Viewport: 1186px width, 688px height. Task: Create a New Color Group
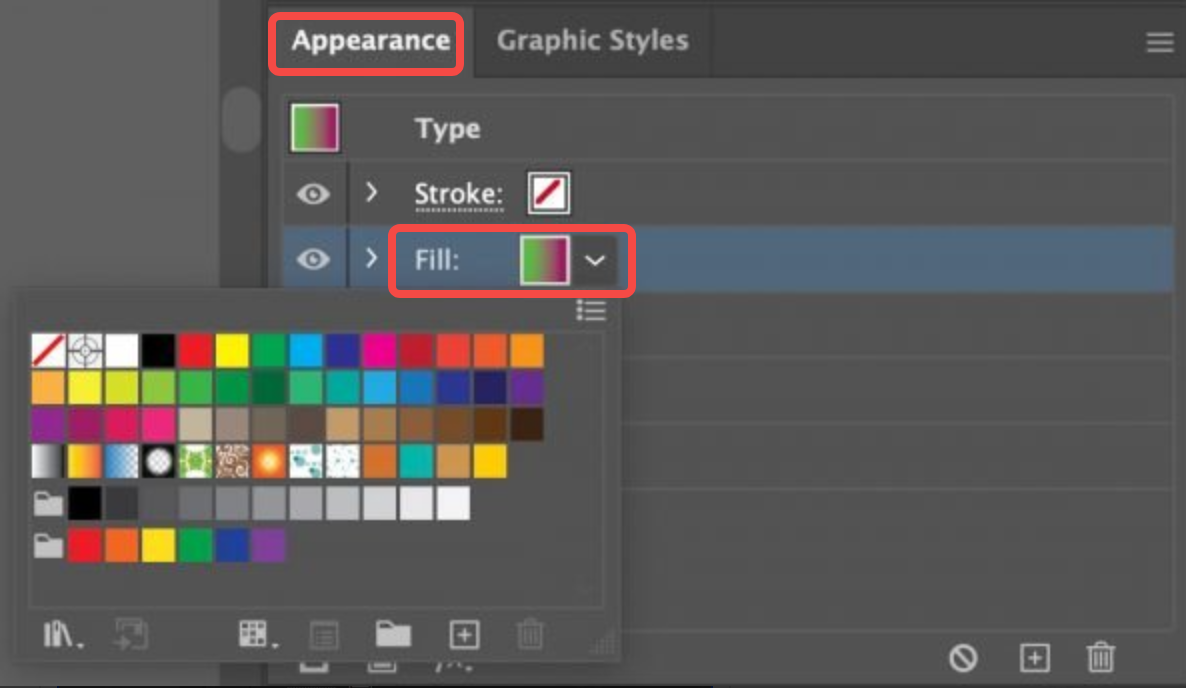tap(395, 634)
